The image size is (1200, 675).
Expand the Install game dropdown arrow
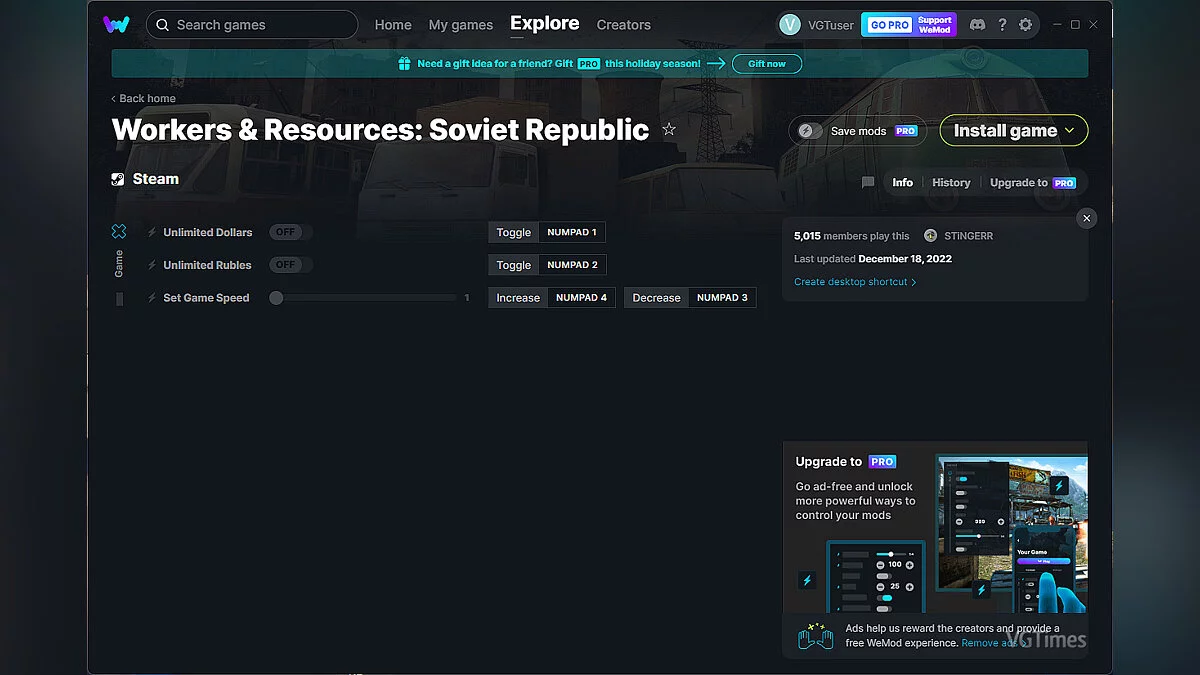click(1067, 130)
